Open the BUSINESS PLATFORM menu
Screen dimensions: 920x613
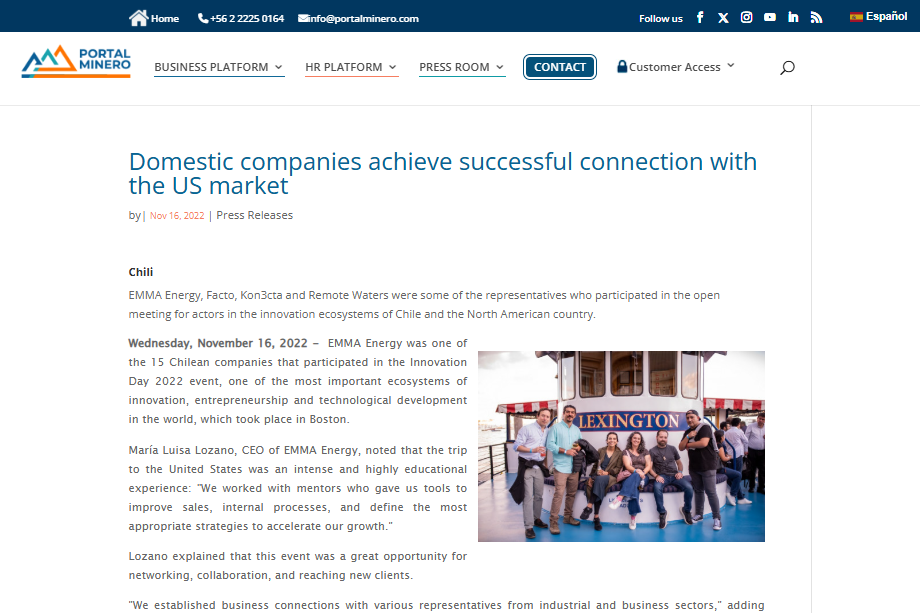[211, 67]
